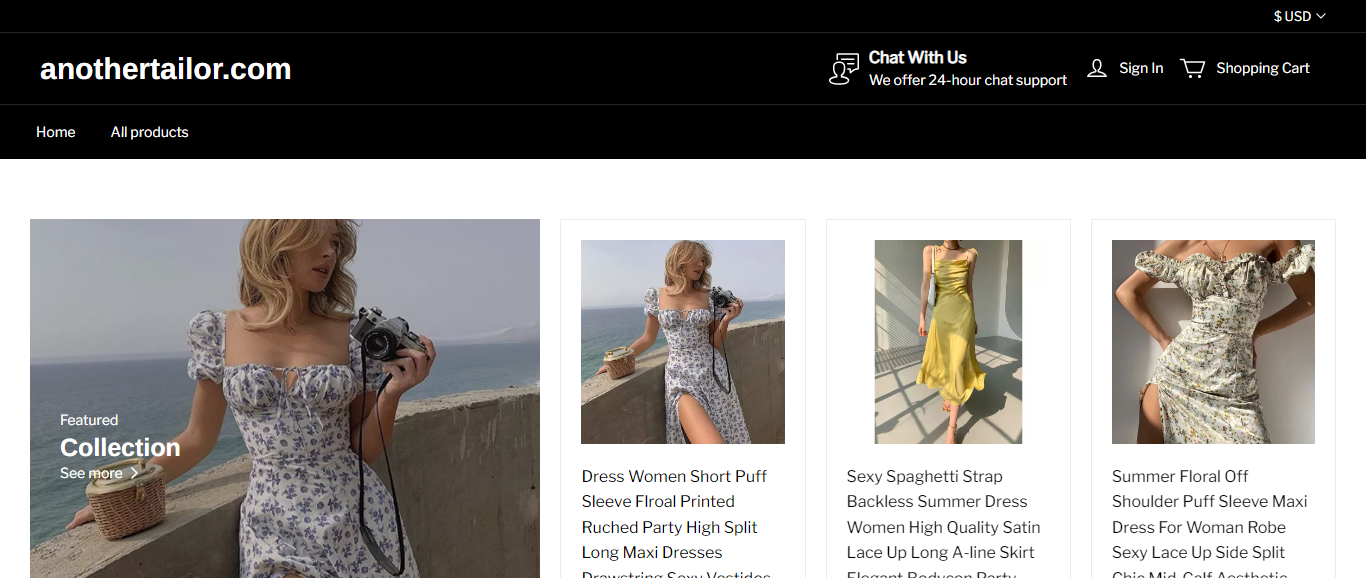Image resolution: width=1366 pixels, height=578 pixels.
Task: Click the Chat With Us heading
Action: click(917, 57)
